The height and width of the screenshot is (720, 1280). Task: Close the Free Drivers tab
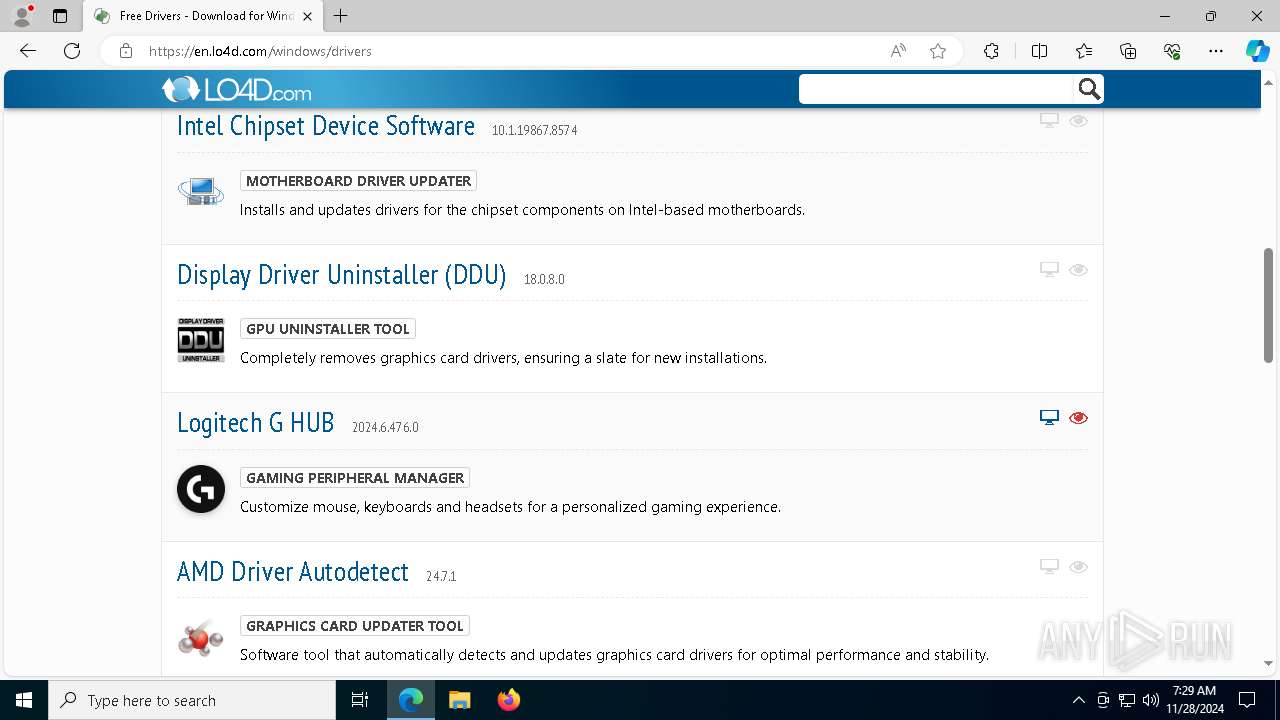coord(307,16)
